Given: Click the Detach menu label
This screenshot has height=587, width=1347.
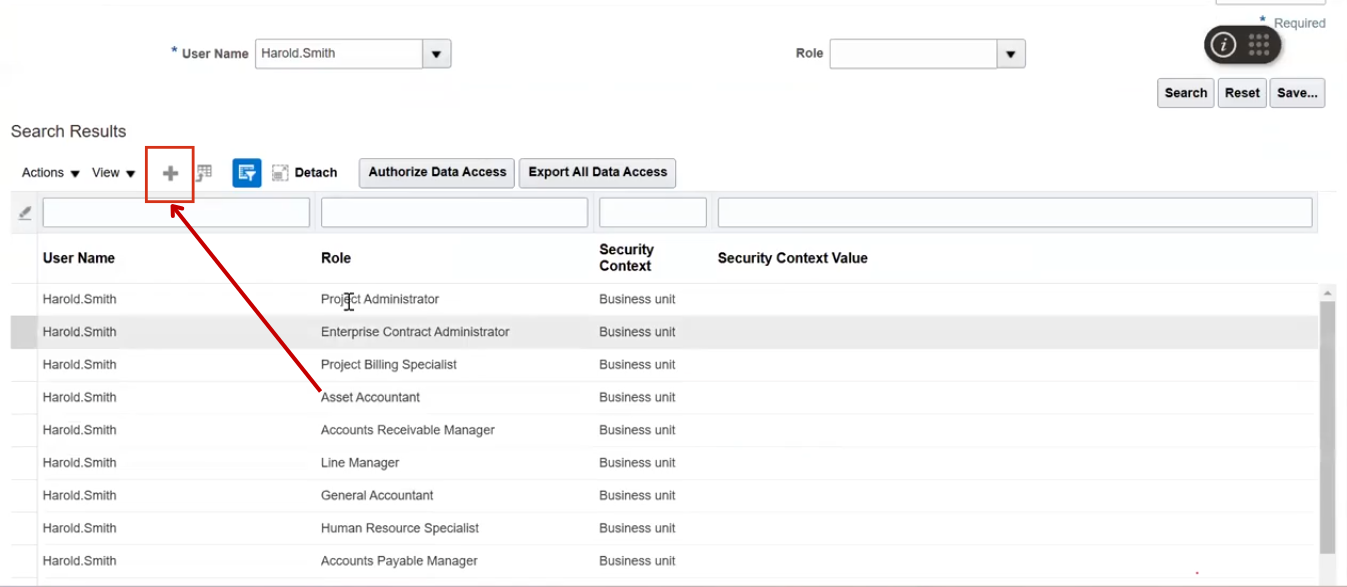Looking at the screenshot, I should [313, 172].
